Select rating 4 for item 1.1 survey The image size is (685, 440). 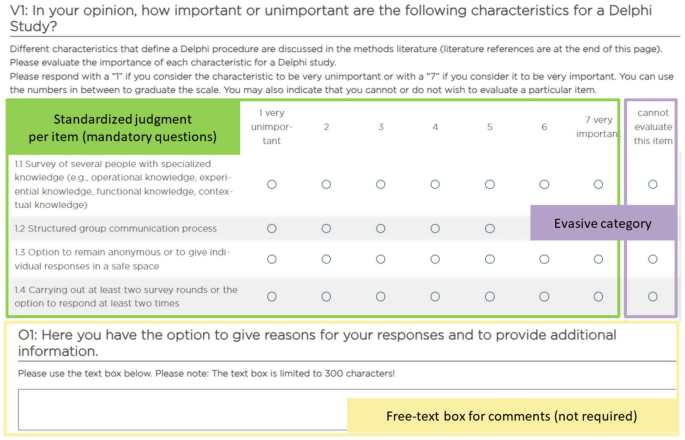[x=435, y=184]
